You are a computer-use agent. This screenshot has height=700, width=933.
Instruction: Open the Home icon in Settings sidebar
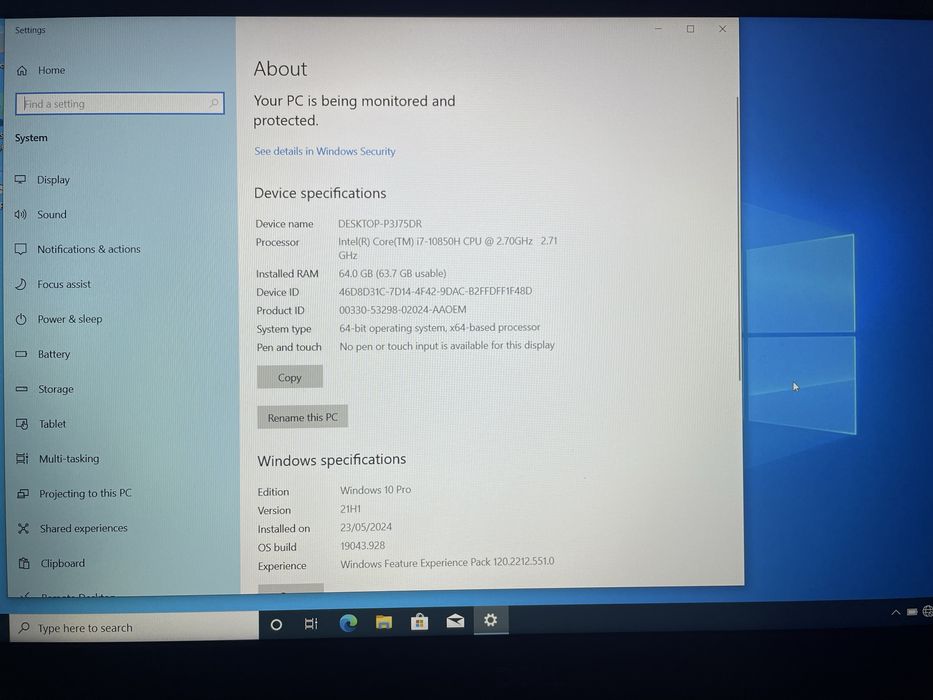coord(22,71)
